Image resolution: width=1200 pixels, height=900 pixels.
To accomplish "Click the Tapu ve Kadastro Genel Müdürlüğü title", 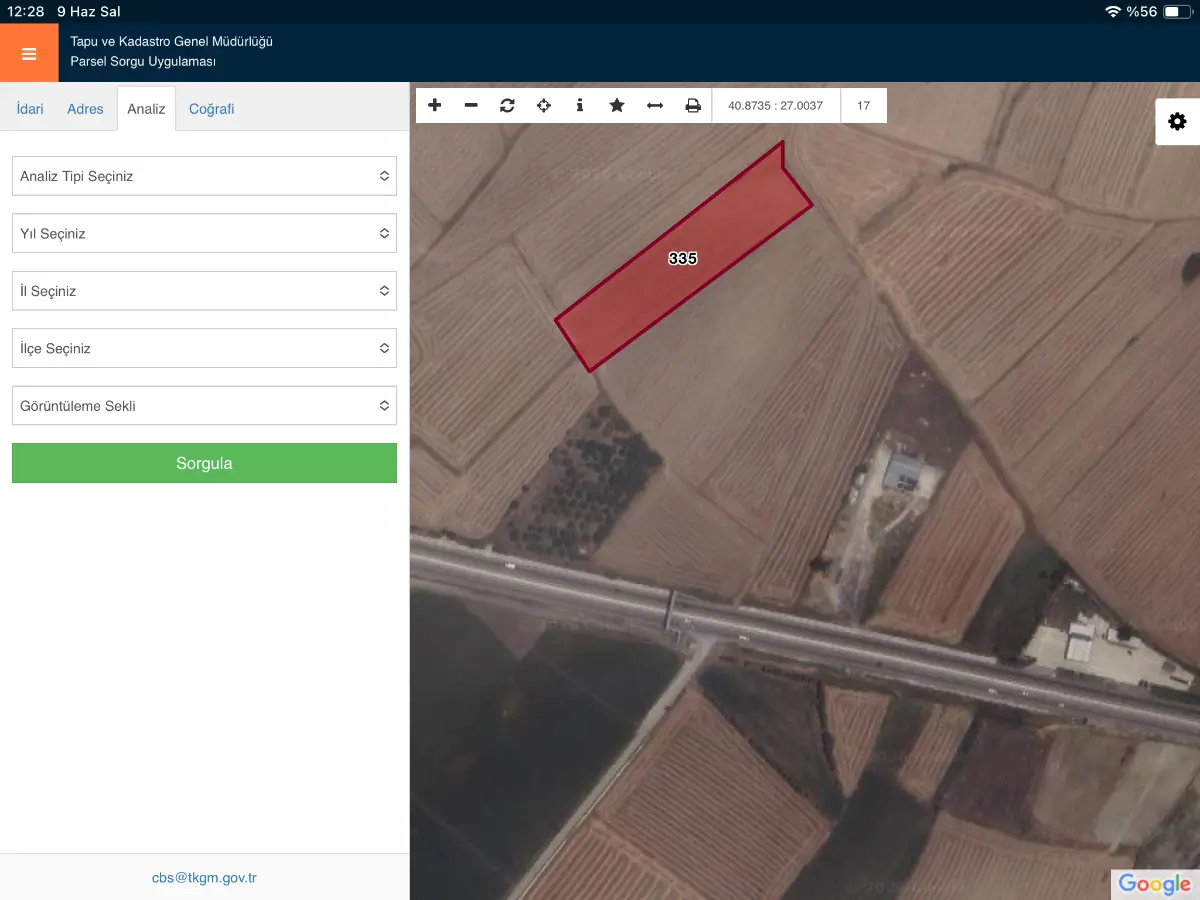I will 171,42.
